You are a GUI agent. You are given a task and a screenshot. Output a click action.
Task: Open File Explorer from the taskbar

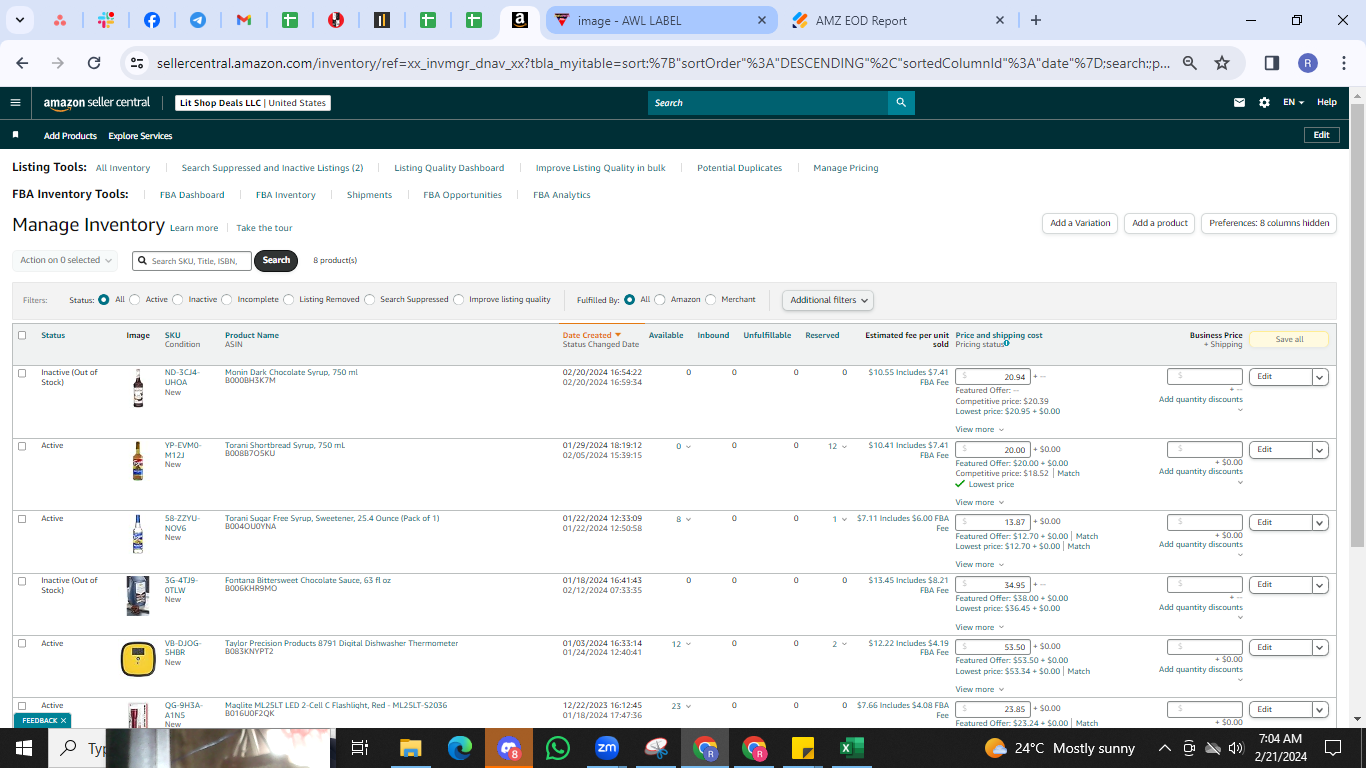pos(411,748)
